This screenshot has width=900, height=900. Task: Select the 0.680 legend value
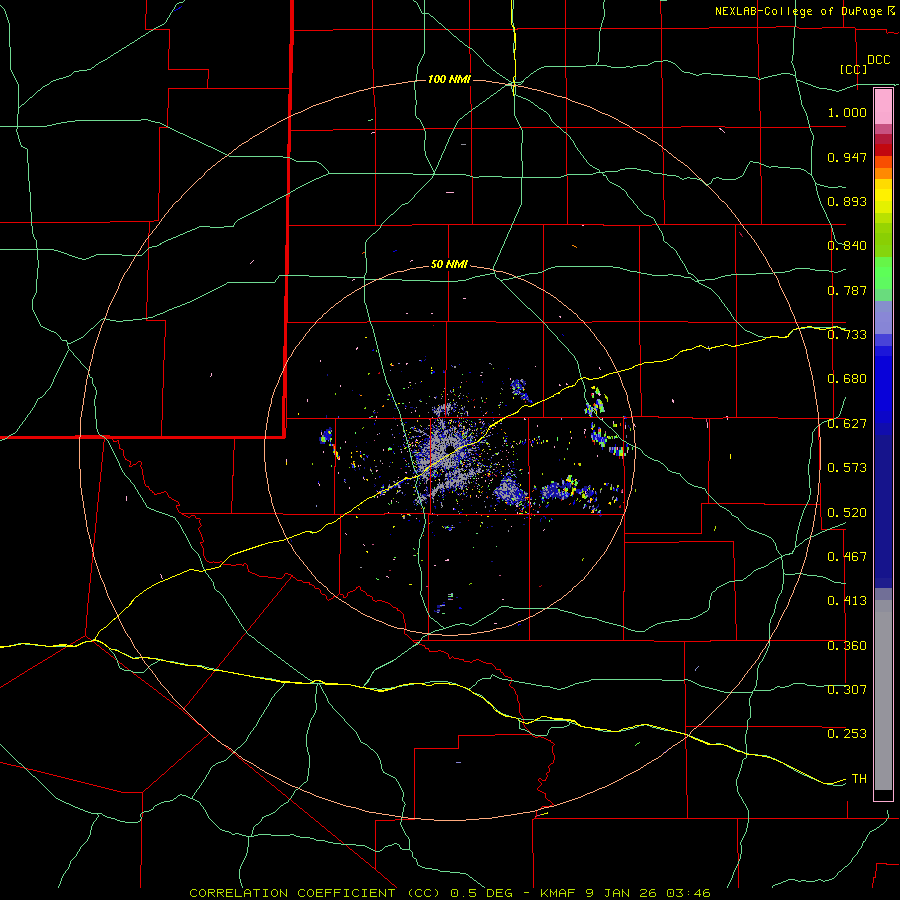pyautogui.click(x=847, y=379)
